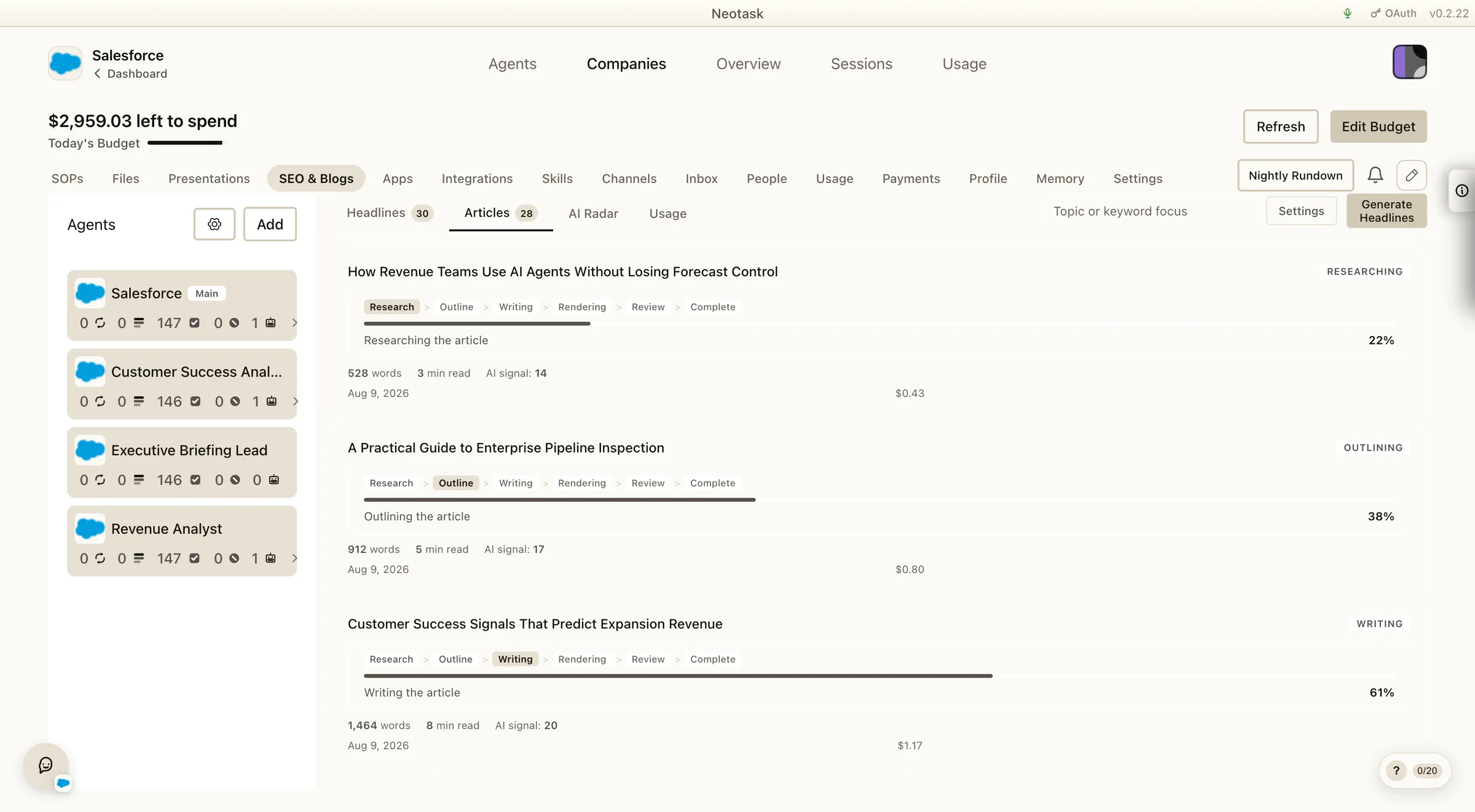Select the Integrations tab
This screenshot has height=812, width=1475.
[x=477, y=178]
